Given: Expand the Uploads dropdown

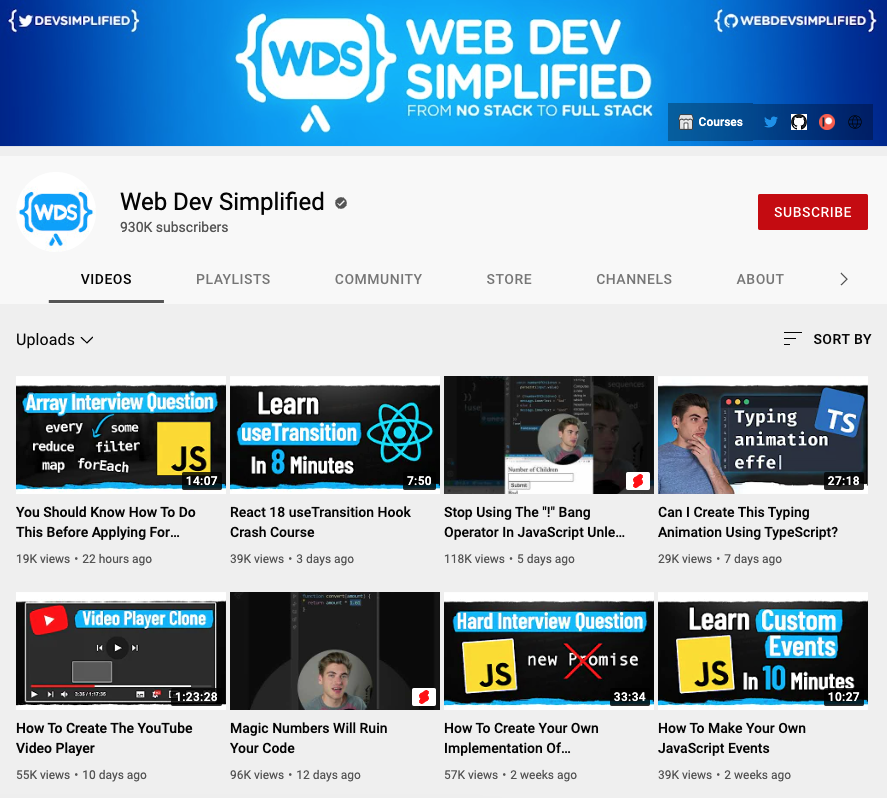Looking at the screenshot, I should point(55,339).
